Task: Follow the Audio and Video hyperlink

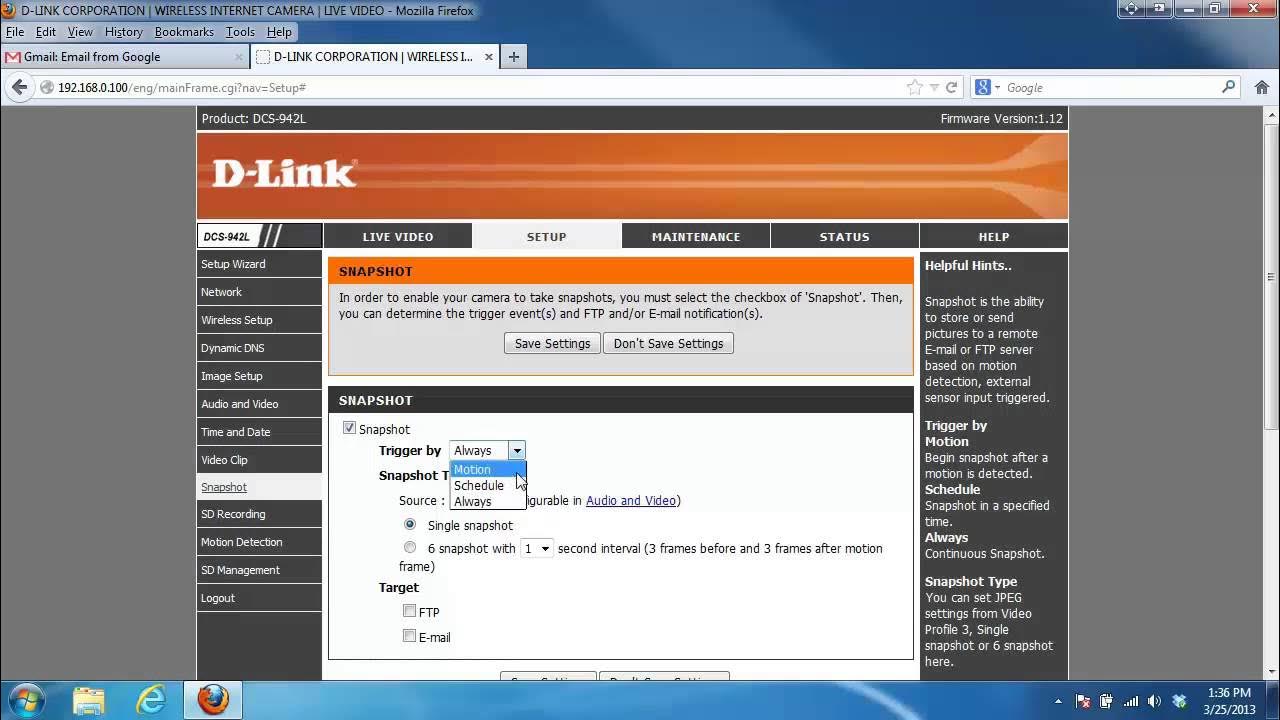Action: [631, 500]
